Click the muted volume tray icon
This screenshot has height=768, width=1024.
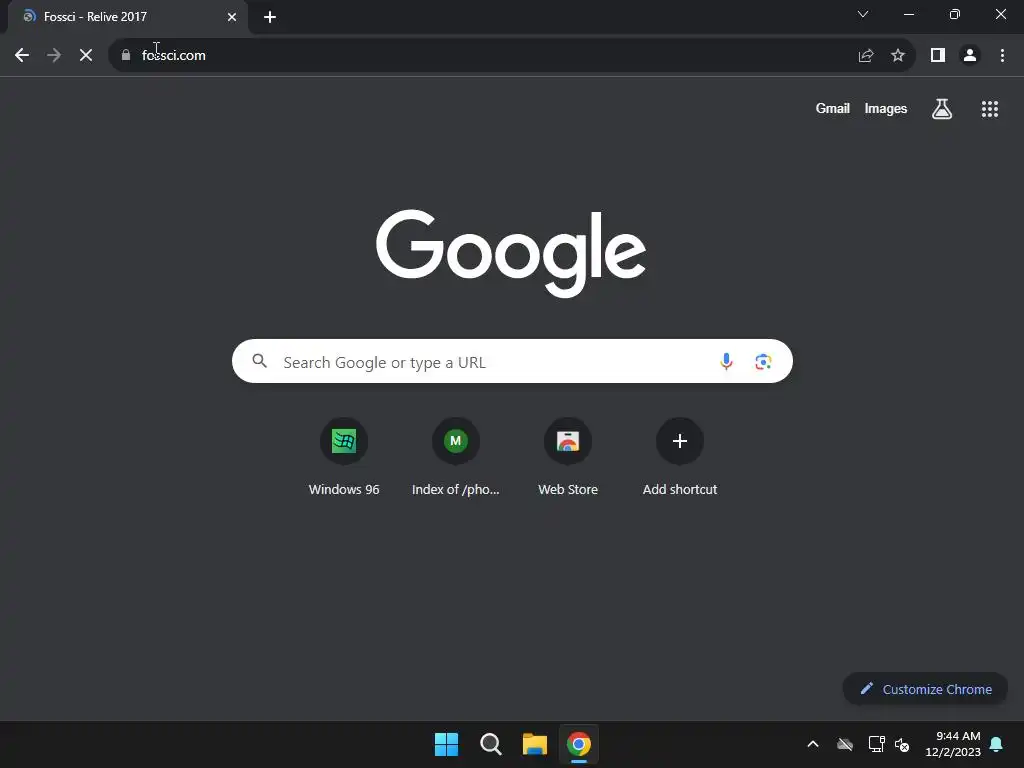tap(902, 744)
